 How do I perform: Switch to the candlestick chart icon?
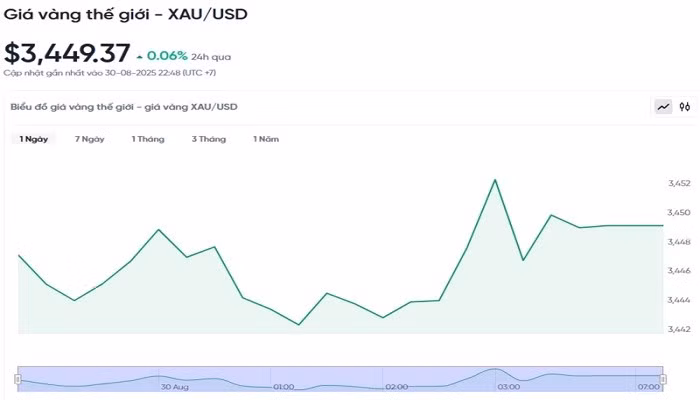click(x=685, y=106)
